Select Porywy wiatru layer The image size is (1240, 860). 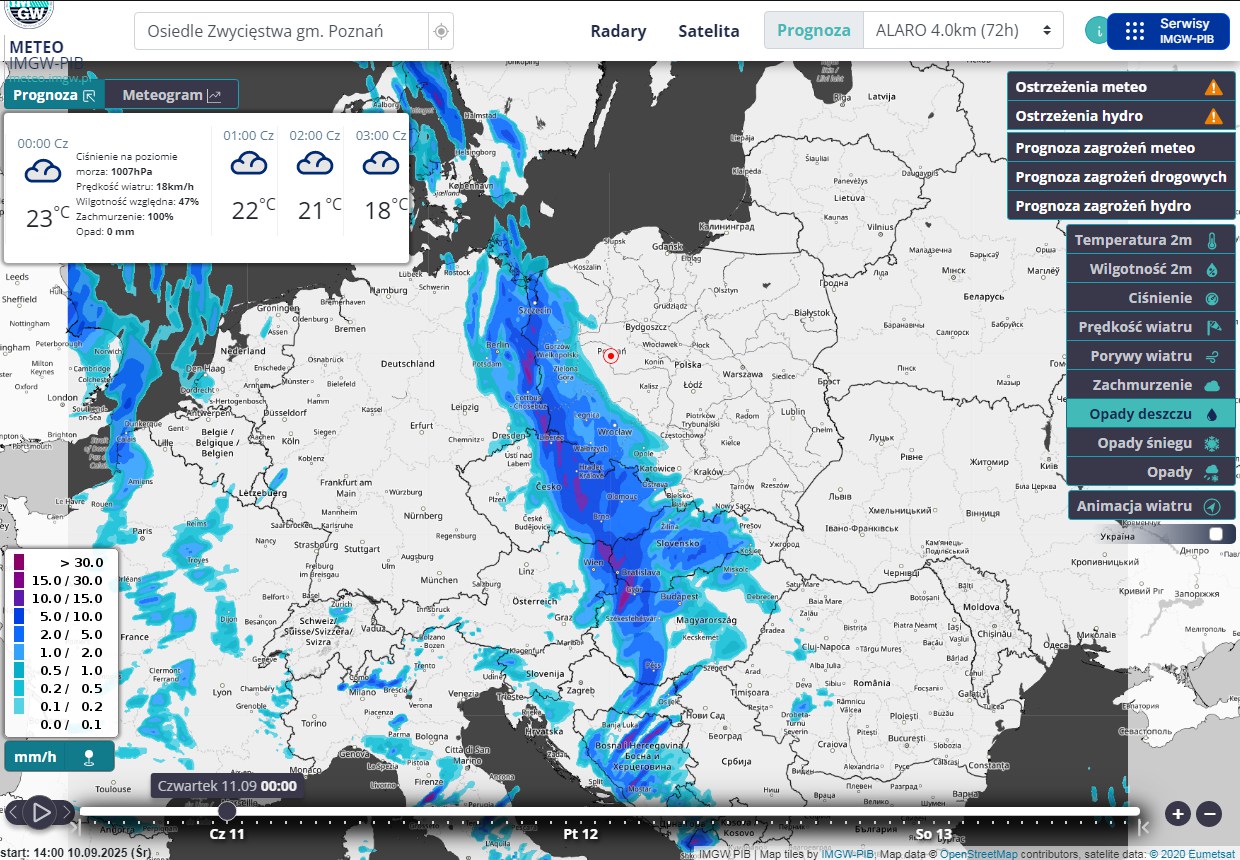pos(1151,356)
